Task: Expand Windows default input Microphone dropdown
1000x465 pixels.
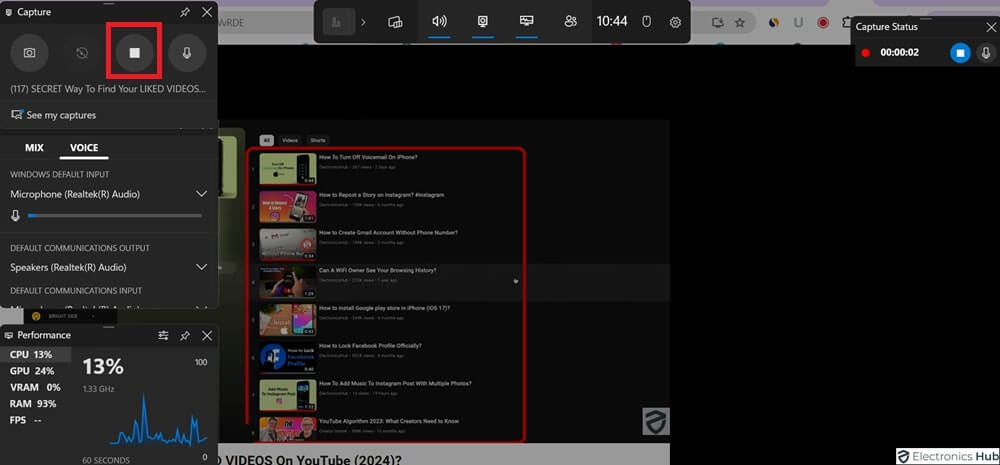Action: pyautogui.click(x=201, y=194)
